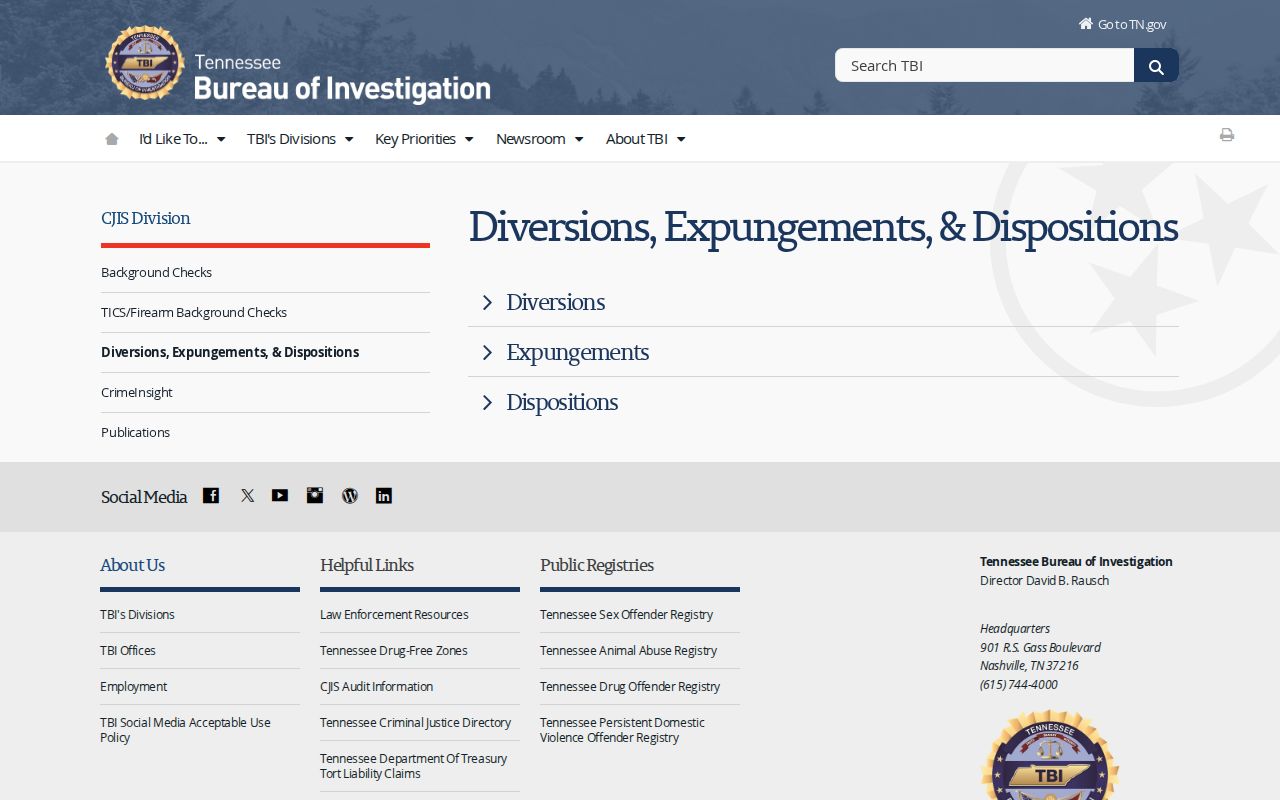
Task: Open the Key Priorities dropdown menu
Action: coord(424,139)
